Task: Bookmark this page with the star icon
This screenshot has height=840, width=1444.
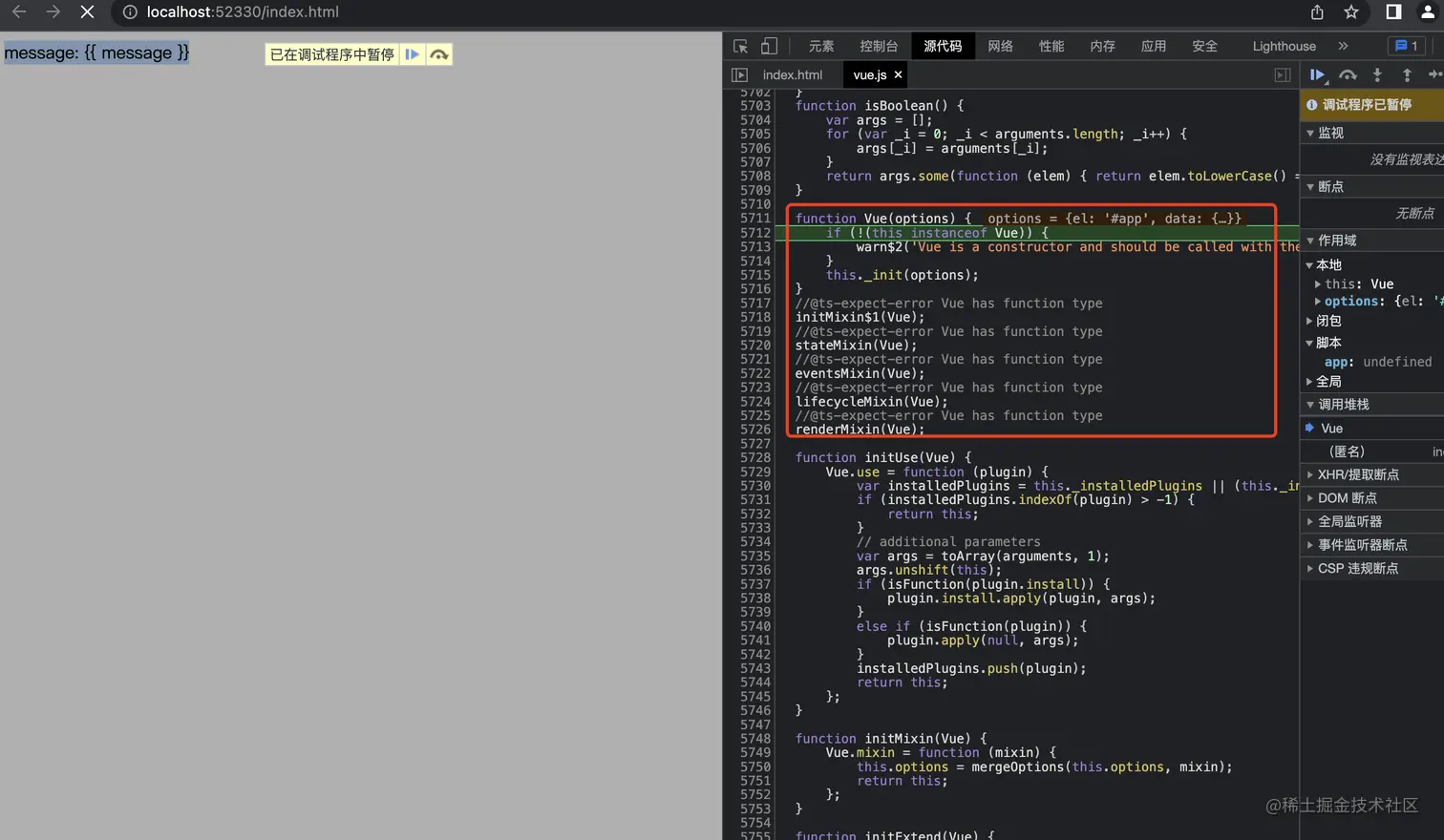Action: point(1351,11)
